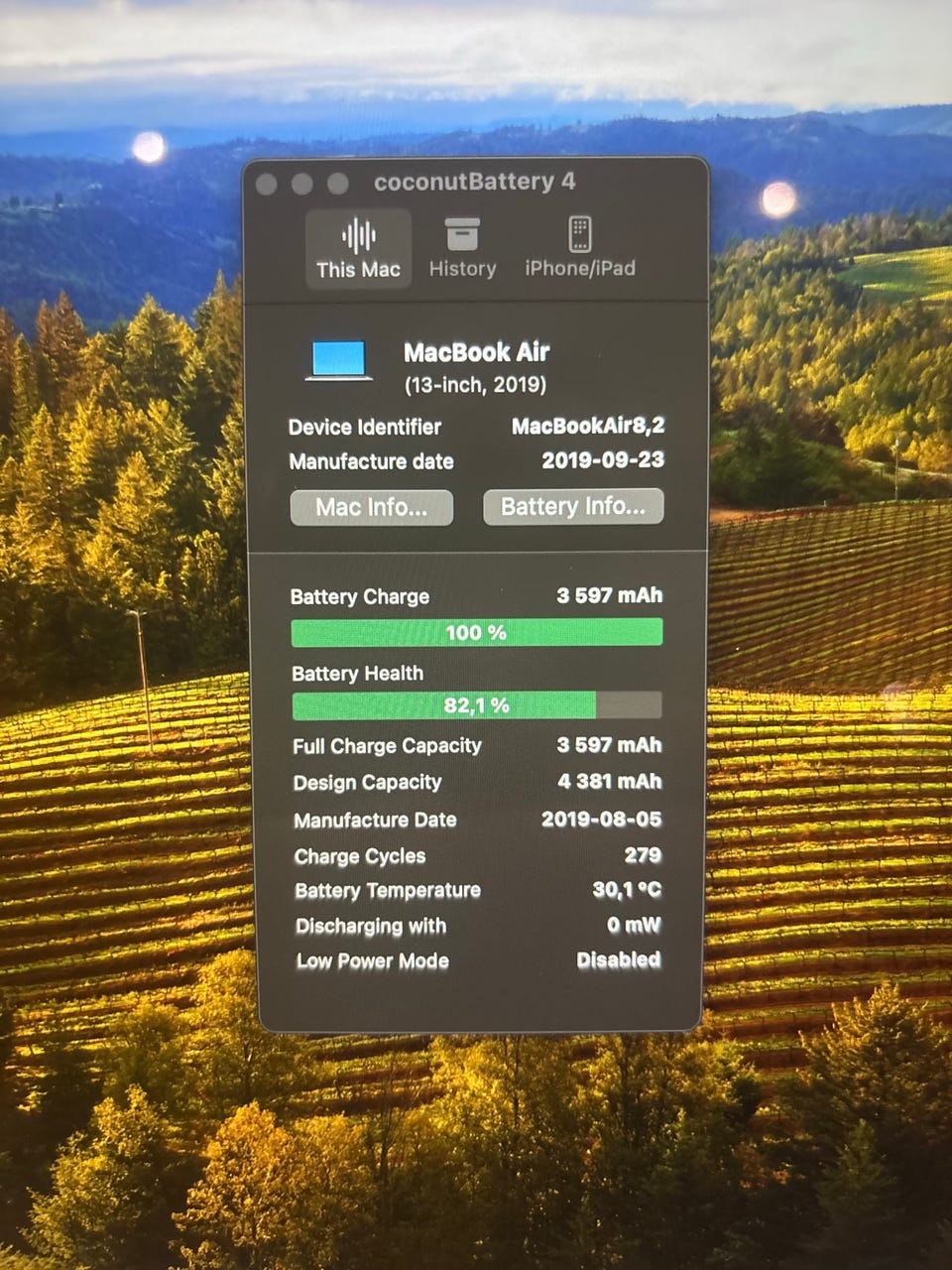Image resolution: width=952 pixels, height=1270 pixels.
Task: Select the battery date 2019-08-05
Action: [x=601, y=820]
